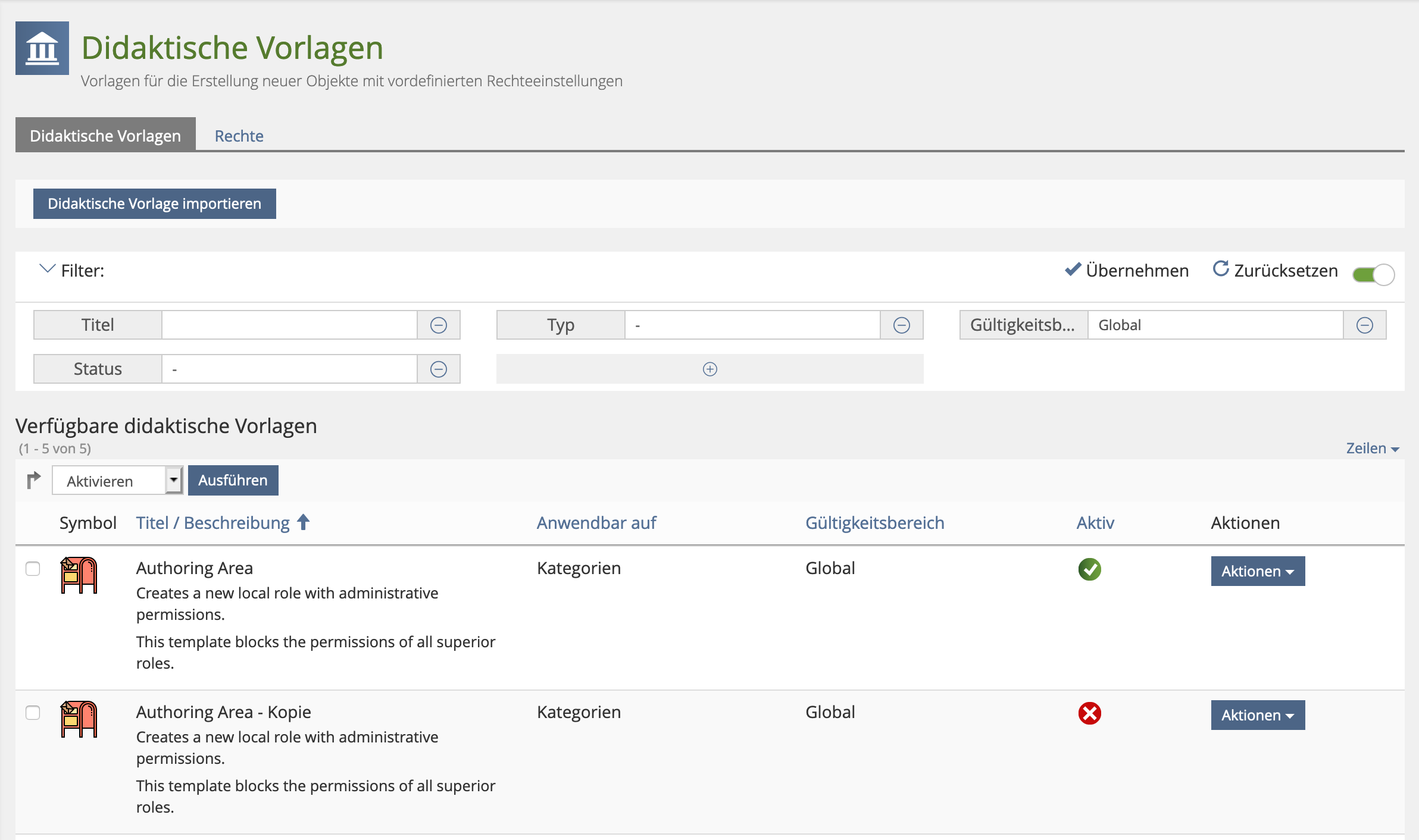Image resolution: width=1419 pixels, height=840 pixels.
Task: Remove the Typ filter via minus icon
Action: (x=902, y=325)
